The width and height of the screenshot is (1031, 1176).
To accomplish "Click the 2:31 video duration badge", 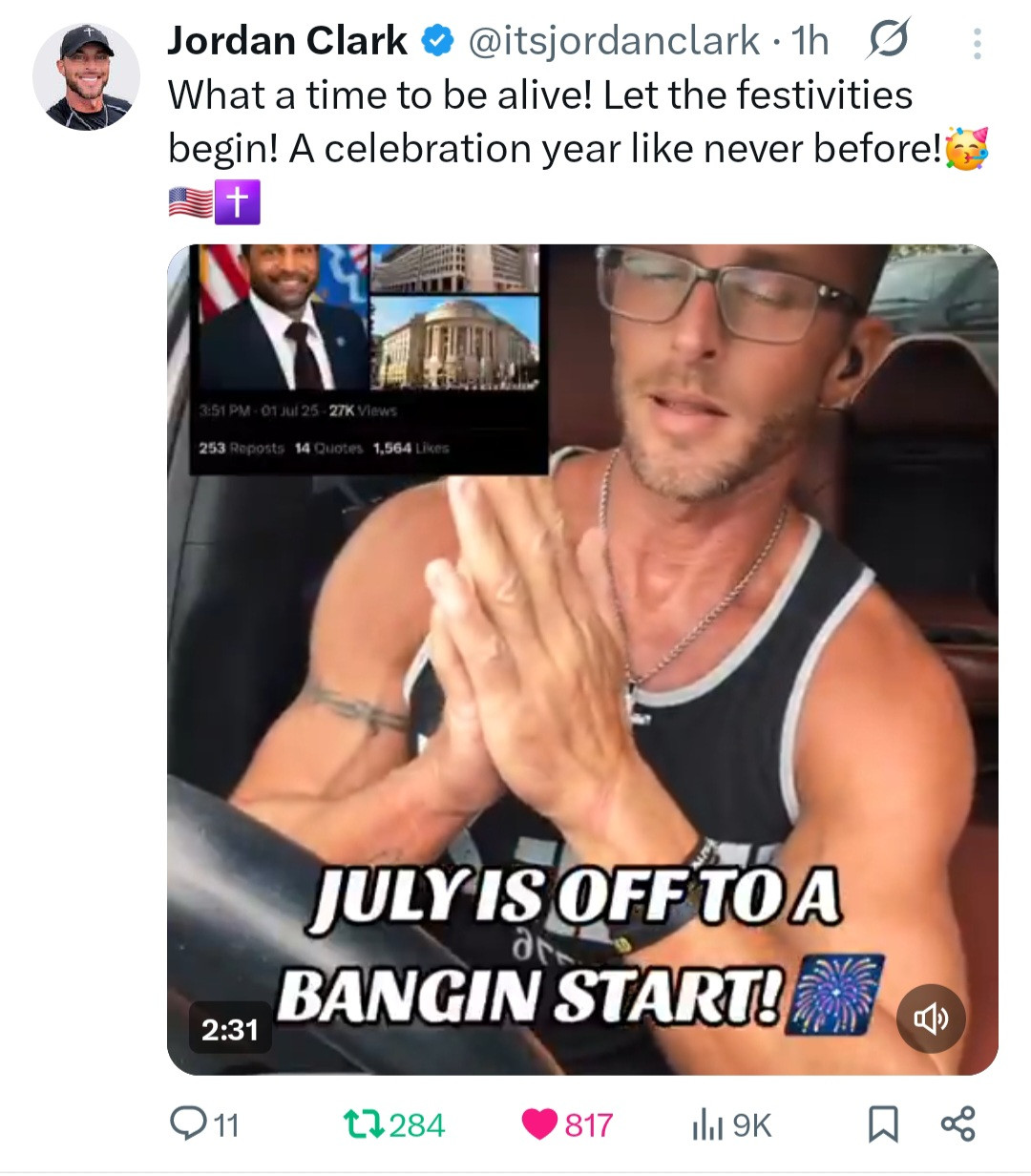I will tap(230, 1029).
